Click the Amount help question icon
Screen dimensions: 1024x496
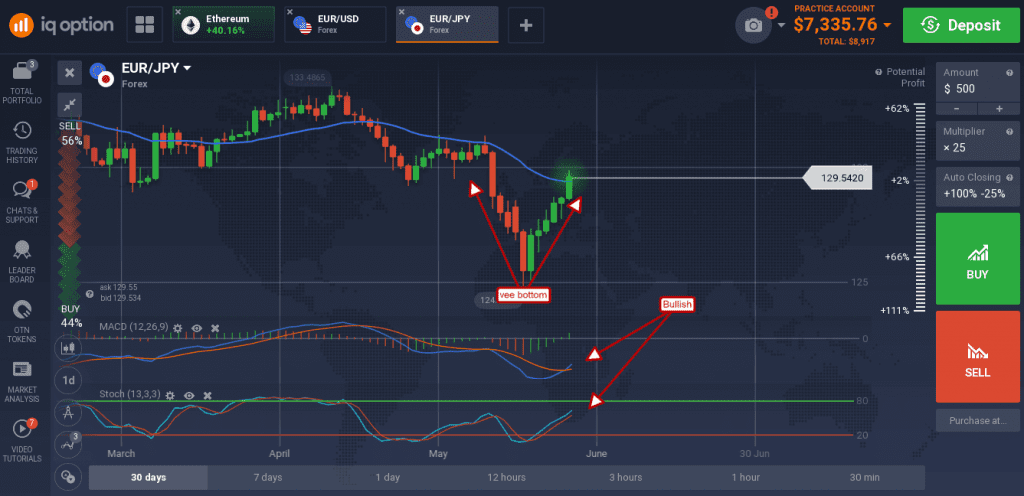(1010, 72)
